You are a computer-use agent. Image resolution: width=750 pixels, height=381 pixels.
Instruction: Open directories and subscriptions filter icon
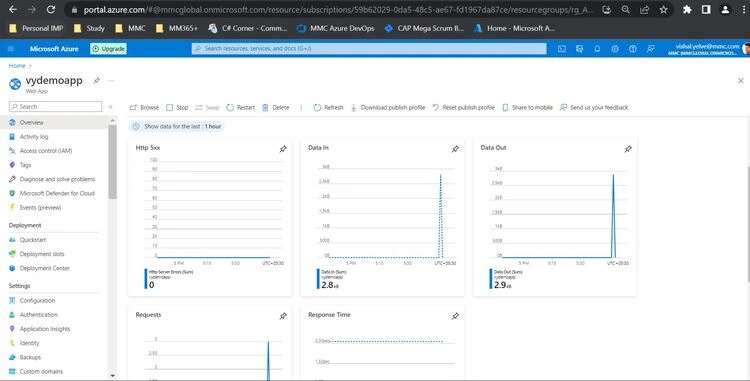point(580,49)
